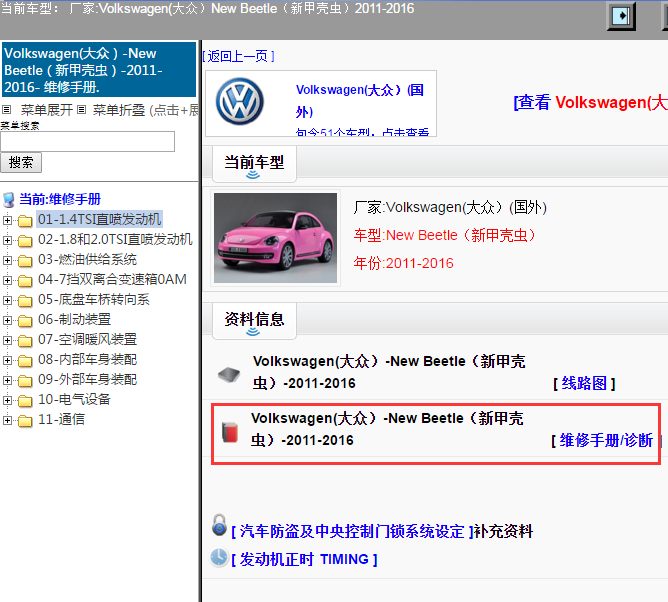Open 05-底盘车桥转向系 entry
Image resolution: width=668 pixels, height=602 pixels.
pyautogui.click(x=94, y=300)
